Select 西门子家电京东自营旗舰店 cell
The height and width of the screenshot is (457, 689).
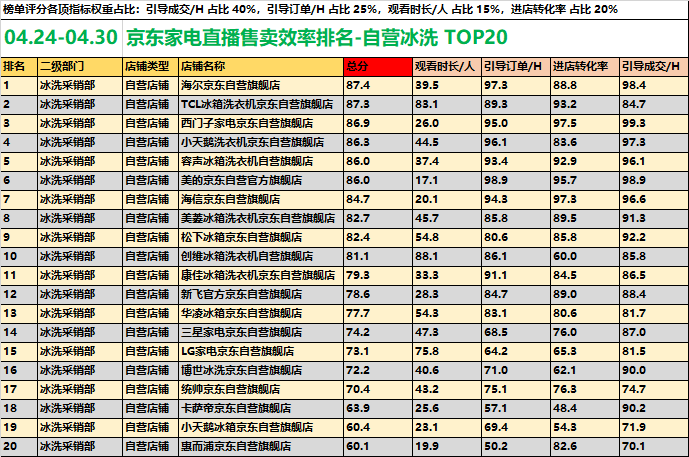[x=261, y=123]
